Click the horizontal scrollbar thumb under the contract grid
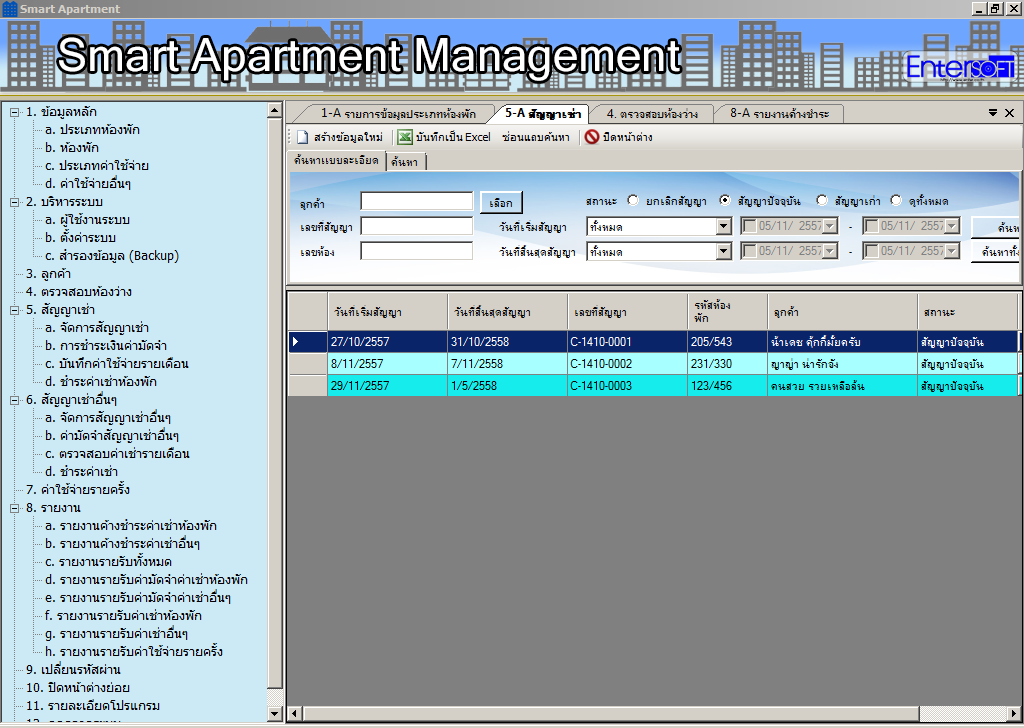 (x=611, y=714)
